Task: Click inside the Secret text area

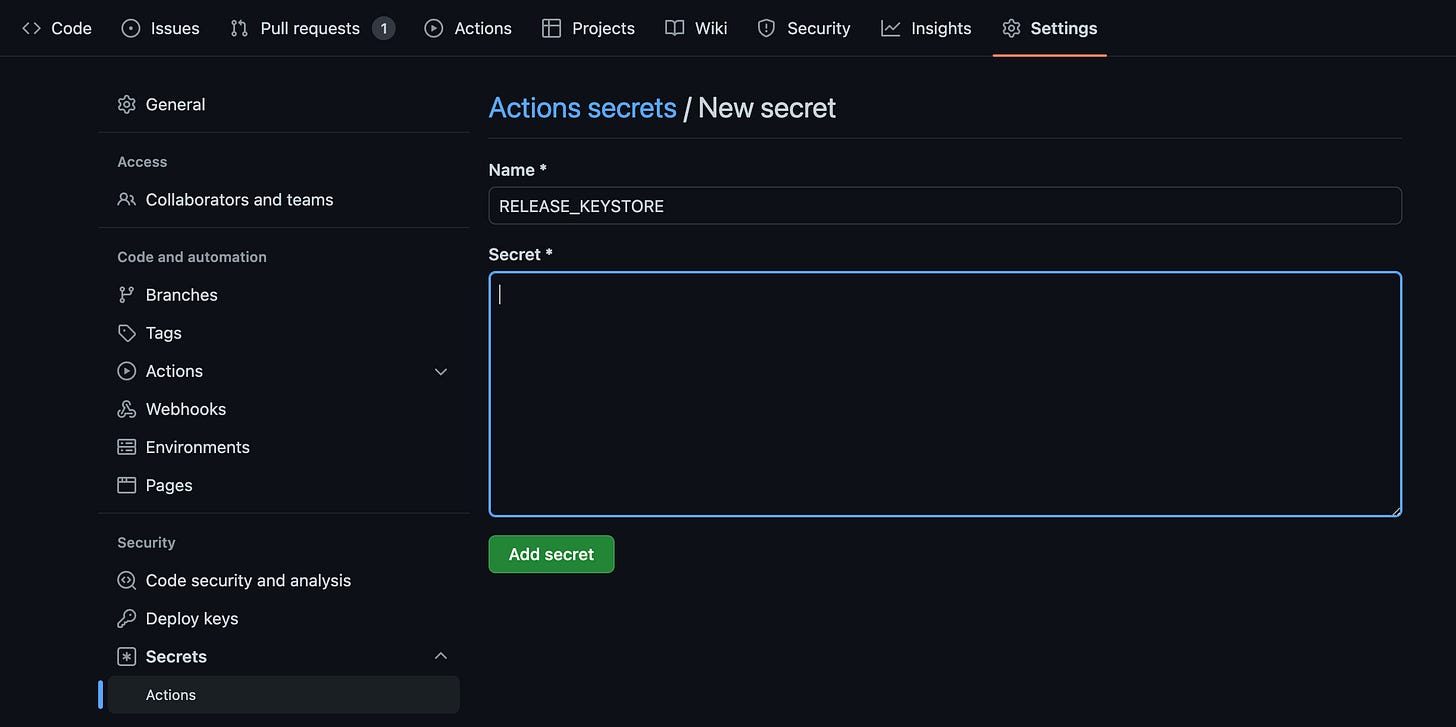Action: coord(945,394)
